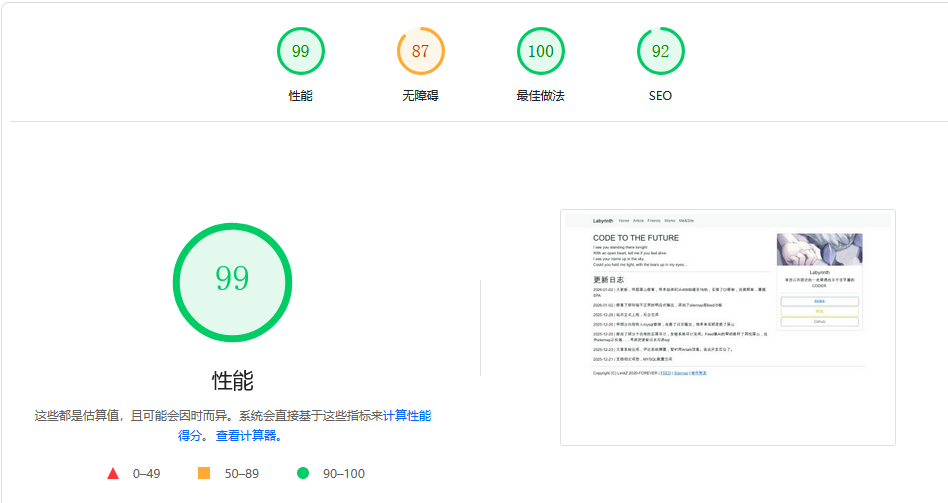
Task: Select the 最佳做法 gauge showing 100
Action: [x=540, y=51]
